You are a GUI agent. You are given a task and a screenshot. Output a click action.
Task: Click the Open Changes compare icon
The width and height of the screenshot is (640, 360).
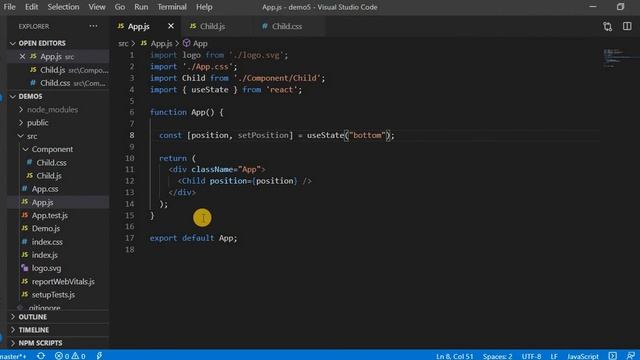[x=607, y=27]
